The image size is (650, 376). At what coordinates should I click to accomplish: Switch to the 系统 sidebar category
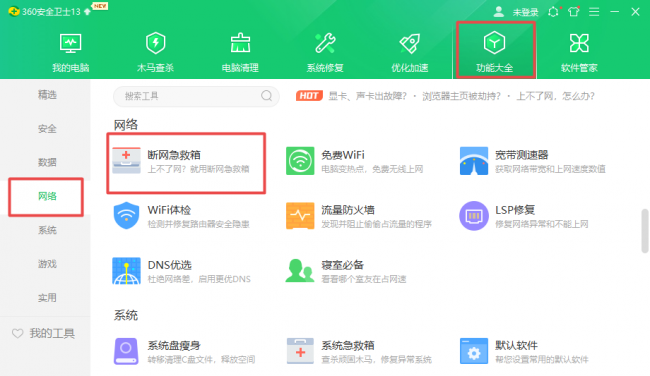[47, 230]
